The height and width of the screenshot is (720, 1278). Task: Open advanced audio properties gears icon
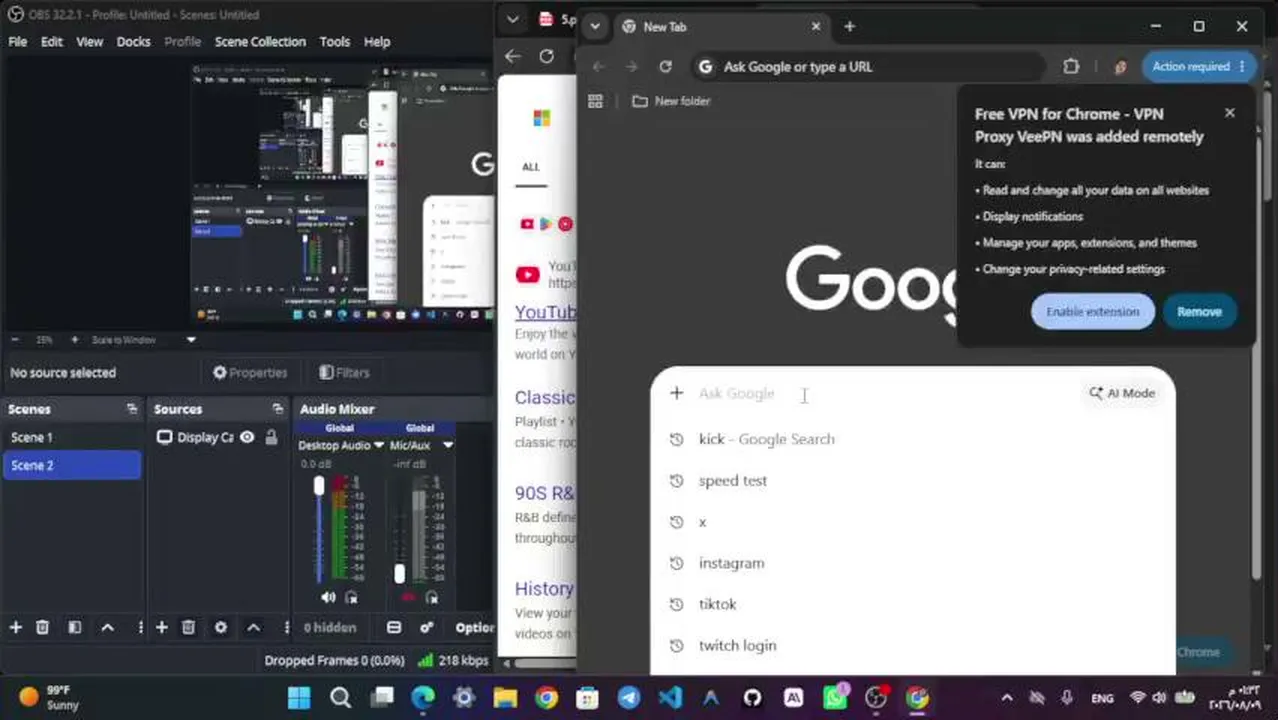(427, 627)
